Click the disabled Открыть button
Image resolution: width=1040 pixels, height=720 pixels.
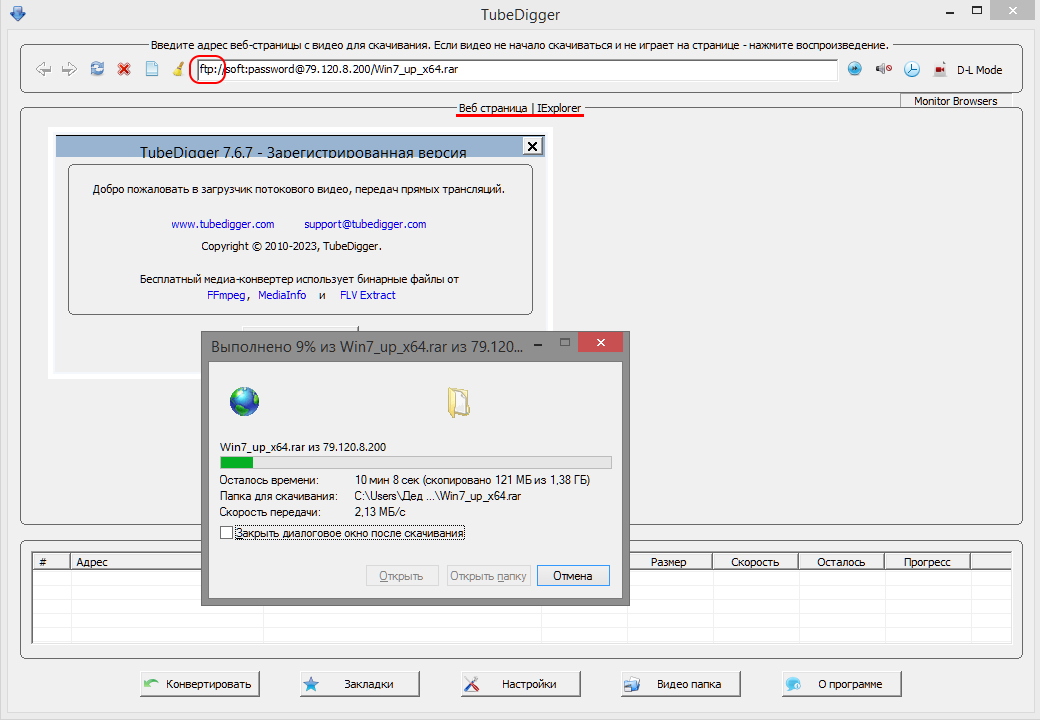coord(402,575)
